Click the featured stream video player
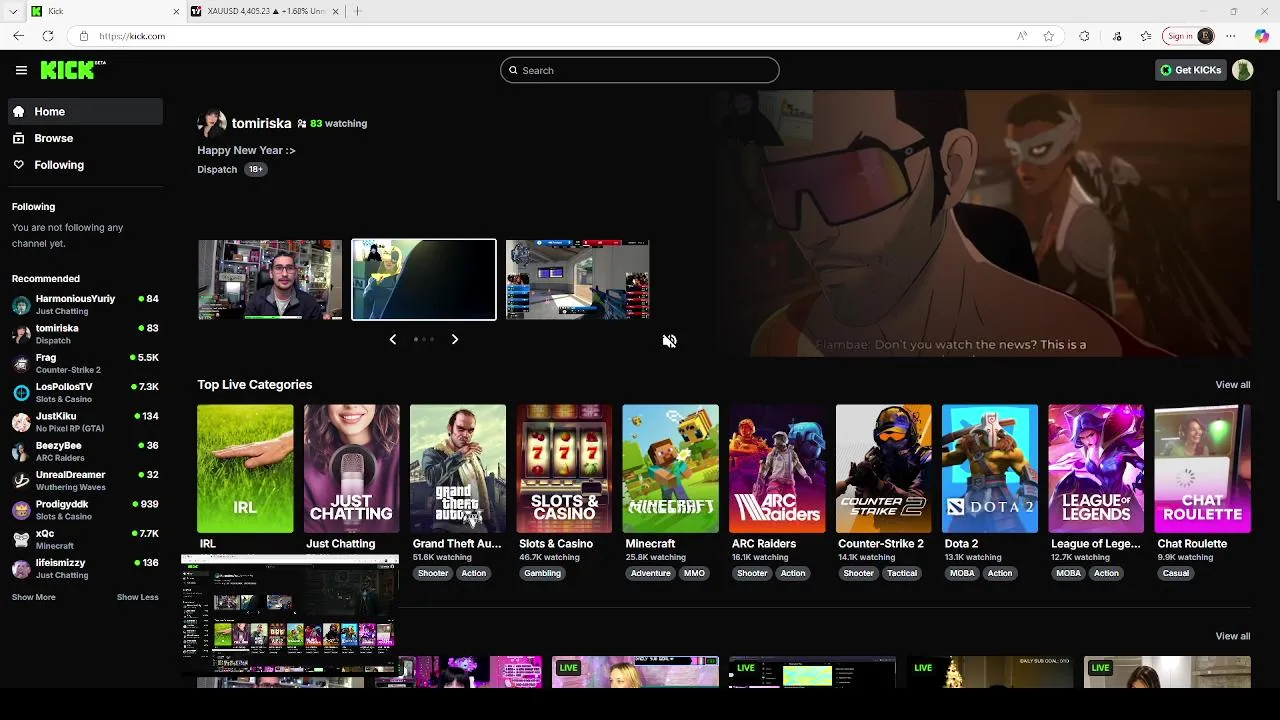Viewport: 1280px width, 720px height. coord(980,223)
